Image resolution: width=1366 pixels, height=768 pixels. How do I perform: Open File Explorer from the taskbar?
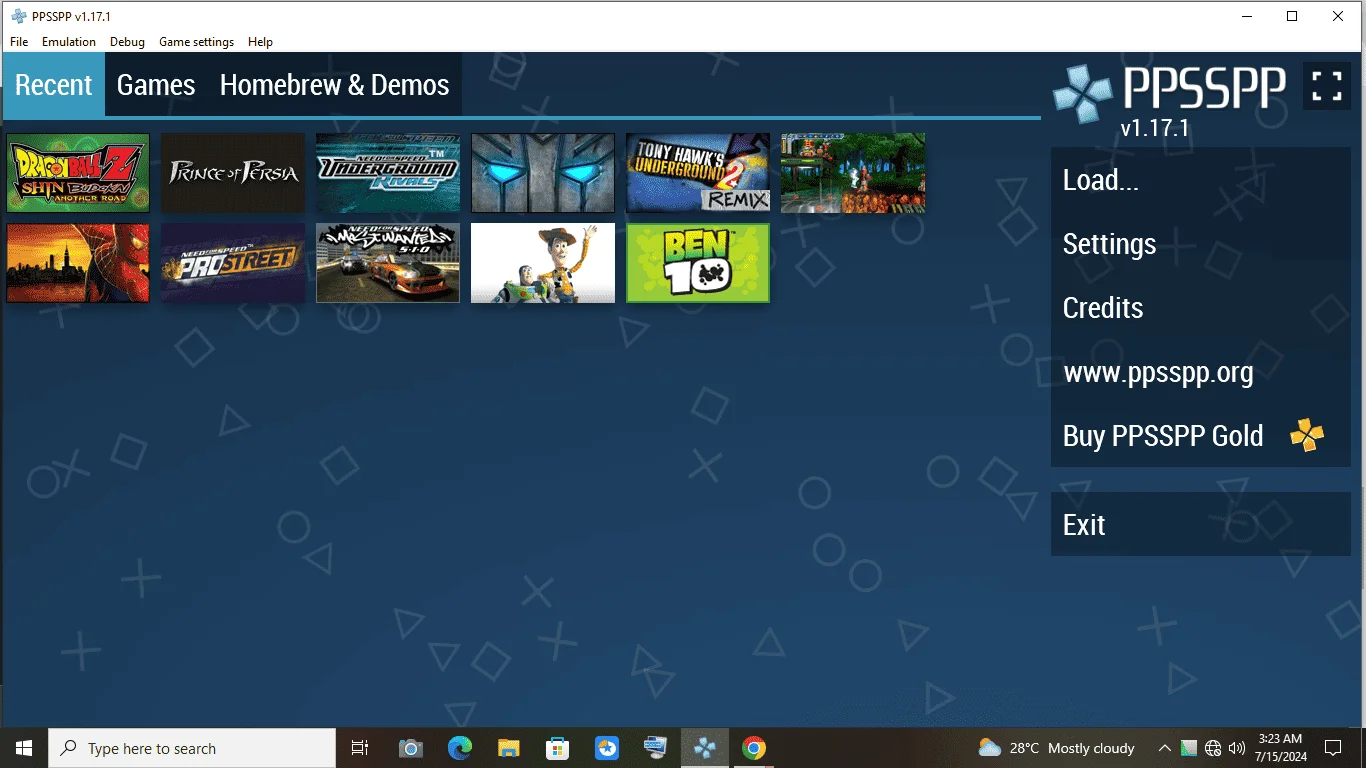509,748
